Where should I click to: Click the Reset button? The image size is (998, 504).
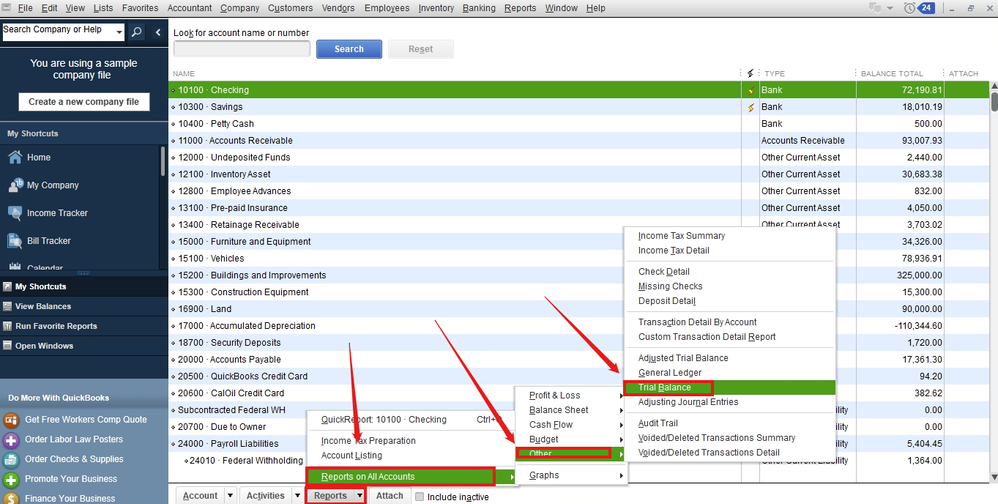(421, 49)
